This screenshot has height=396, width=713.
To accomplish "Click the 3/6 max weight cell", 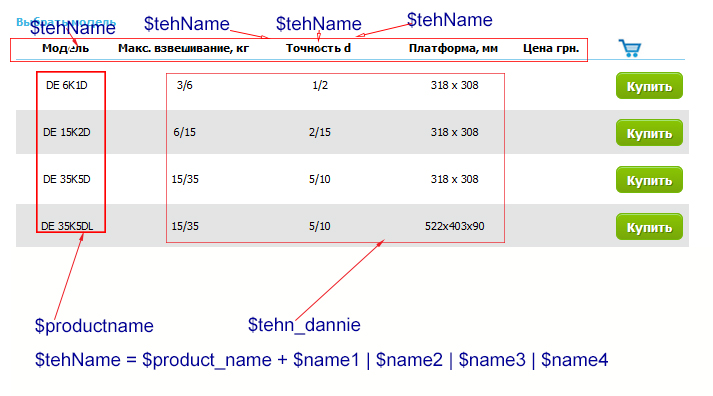I will [185, 85].
